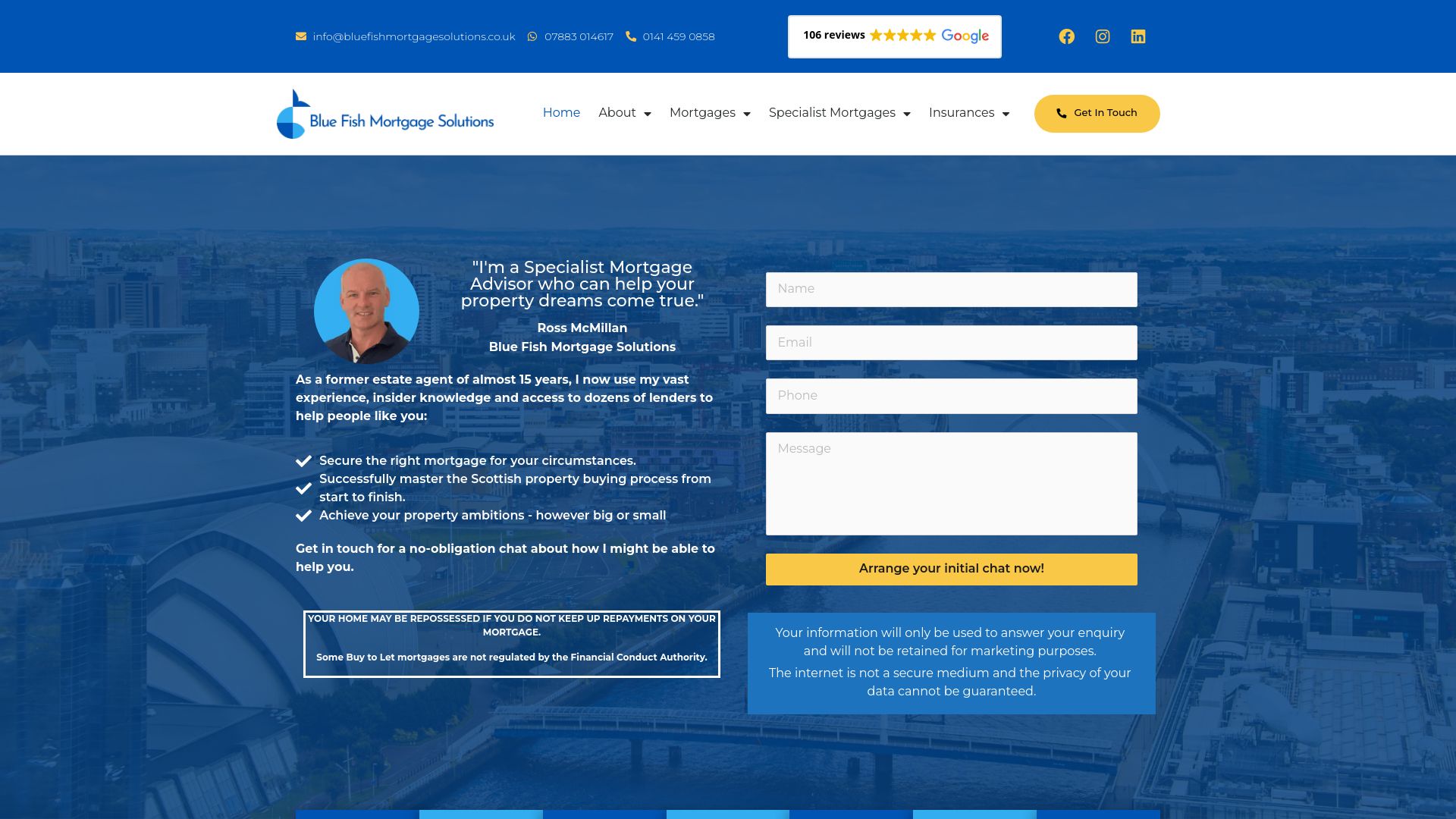This screenshot has height=819, width=1456.
Task: Click the WhatsApp phone icon
Action: (x=532, y=36)
